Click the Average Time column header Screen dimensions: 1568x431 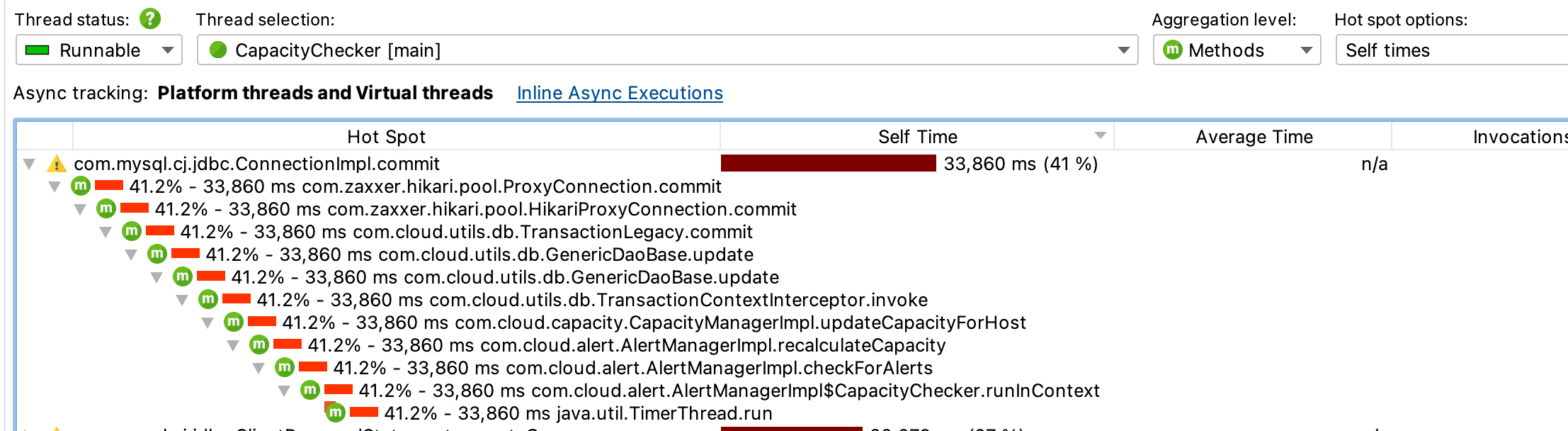click(1254, 137)
